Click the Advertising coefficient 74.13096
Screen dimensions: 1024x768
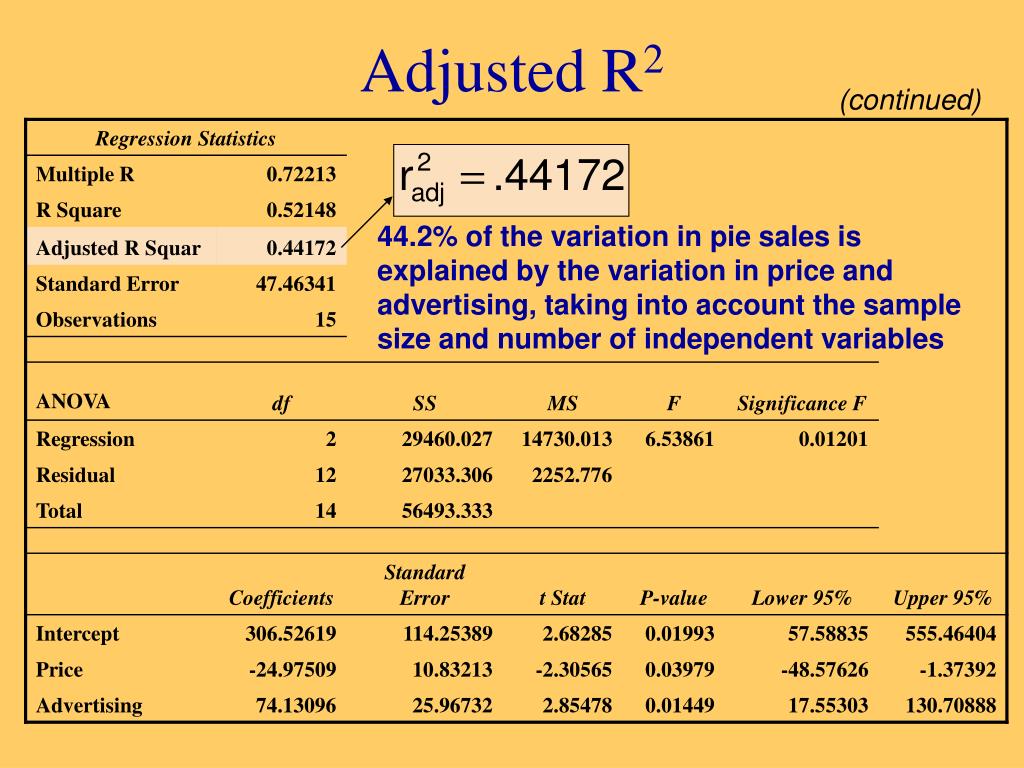[296, 705]
